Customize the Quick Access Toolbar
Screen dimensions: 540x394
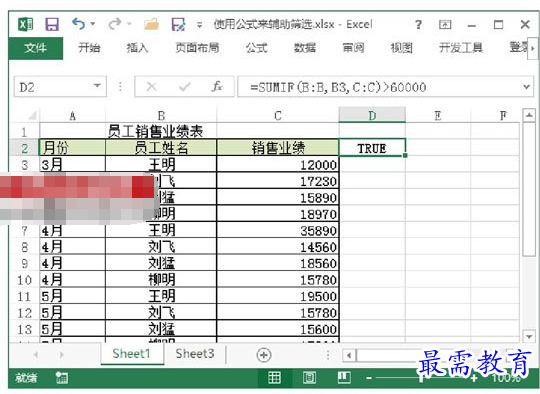[x=199, y=25]
